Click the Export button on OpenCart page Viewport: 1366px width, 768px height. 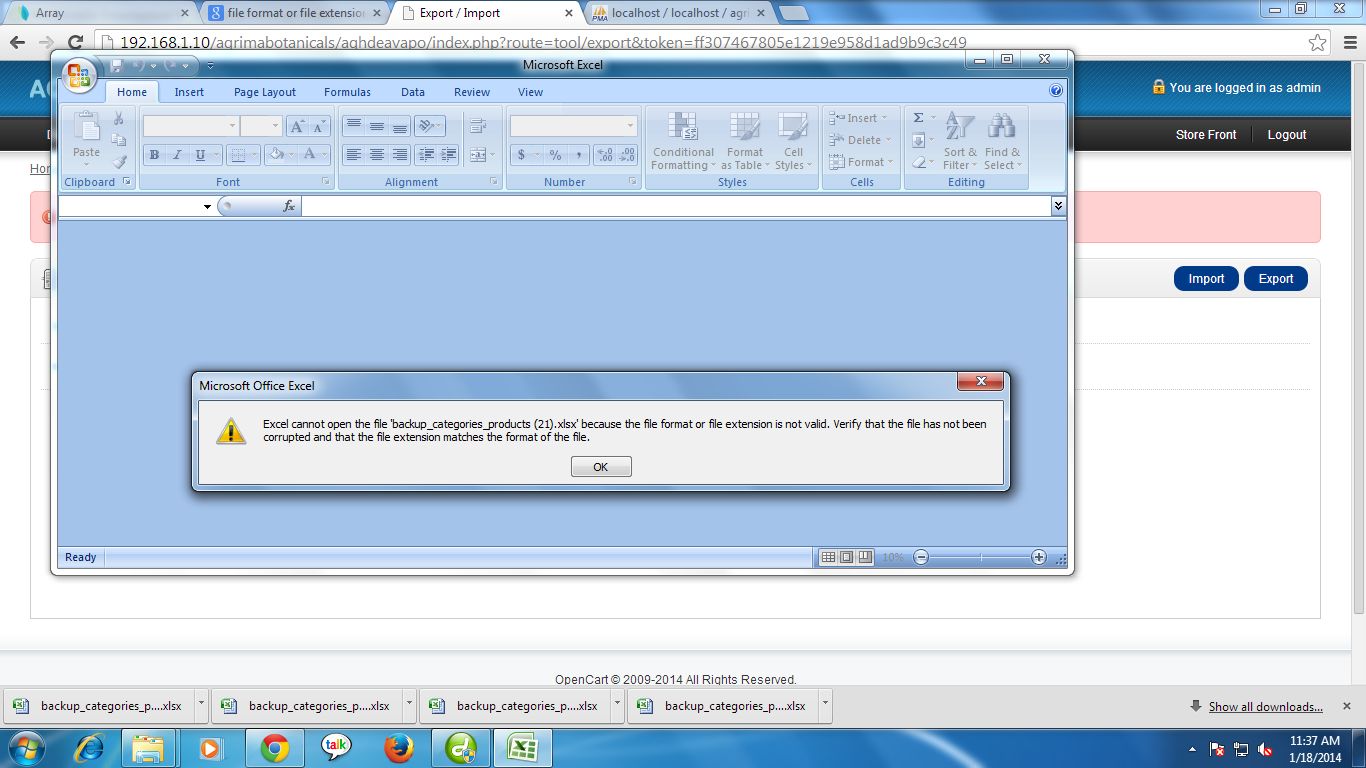[x=1276, y=279]
